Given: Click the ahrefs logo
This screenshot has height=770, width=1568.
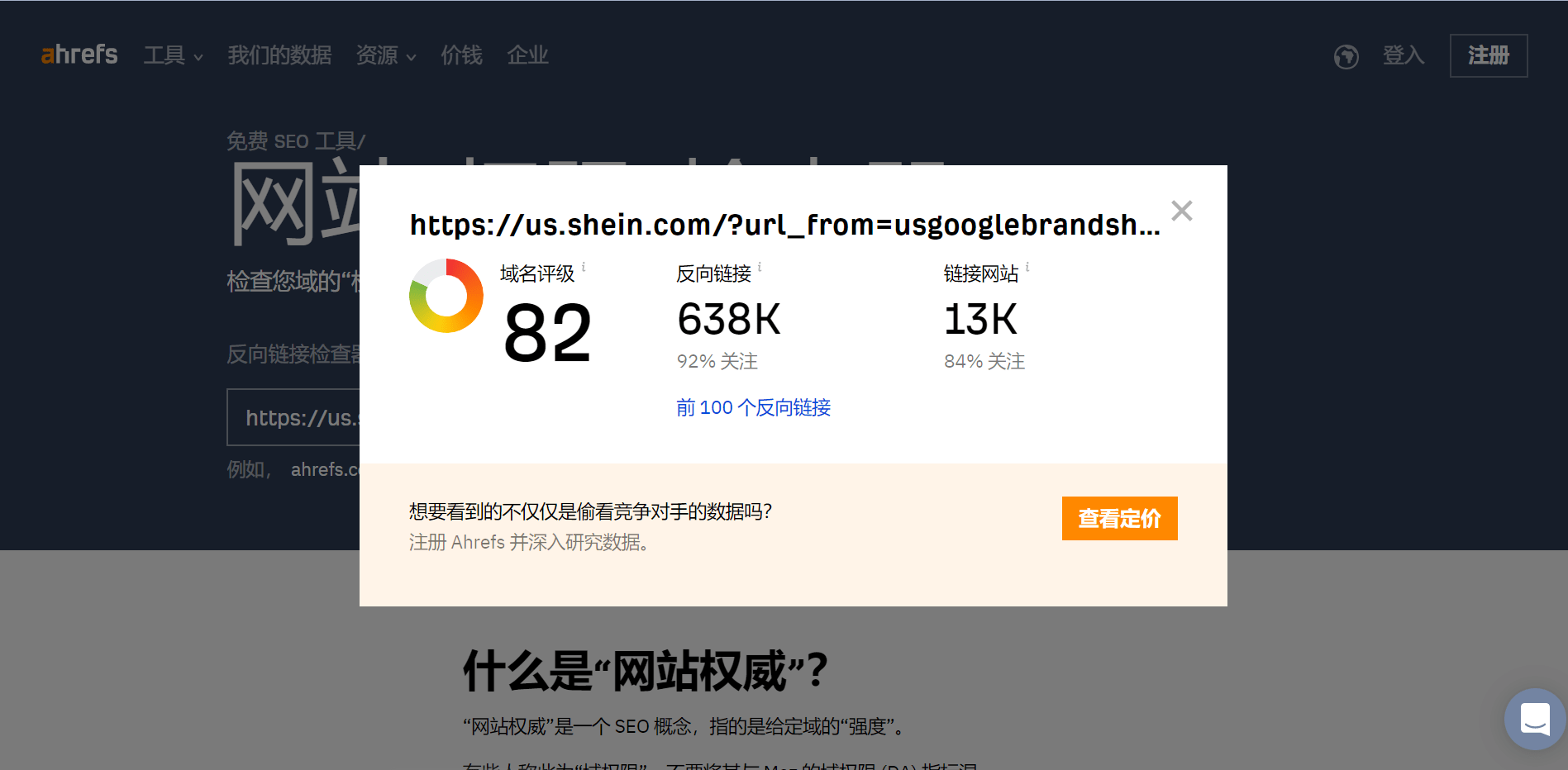Looking at the screenshot, I should point(79,55).
